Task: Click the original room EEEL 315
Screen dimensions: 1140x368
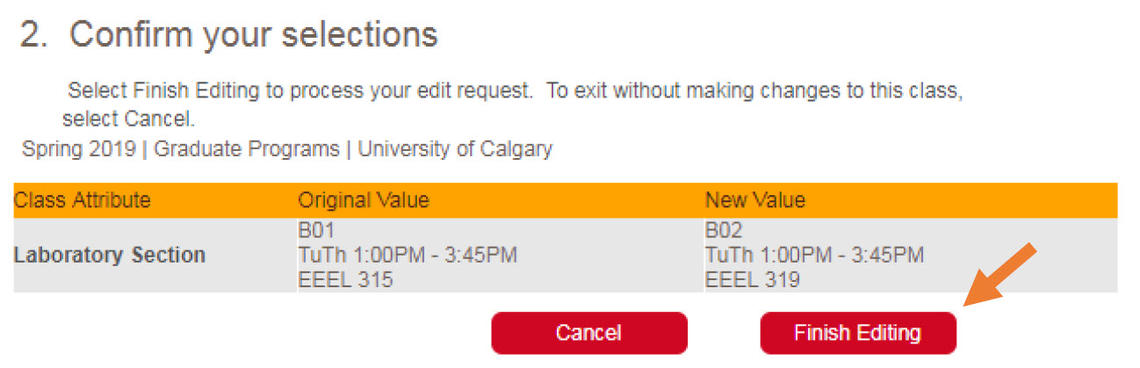Action: coord(345,279)
